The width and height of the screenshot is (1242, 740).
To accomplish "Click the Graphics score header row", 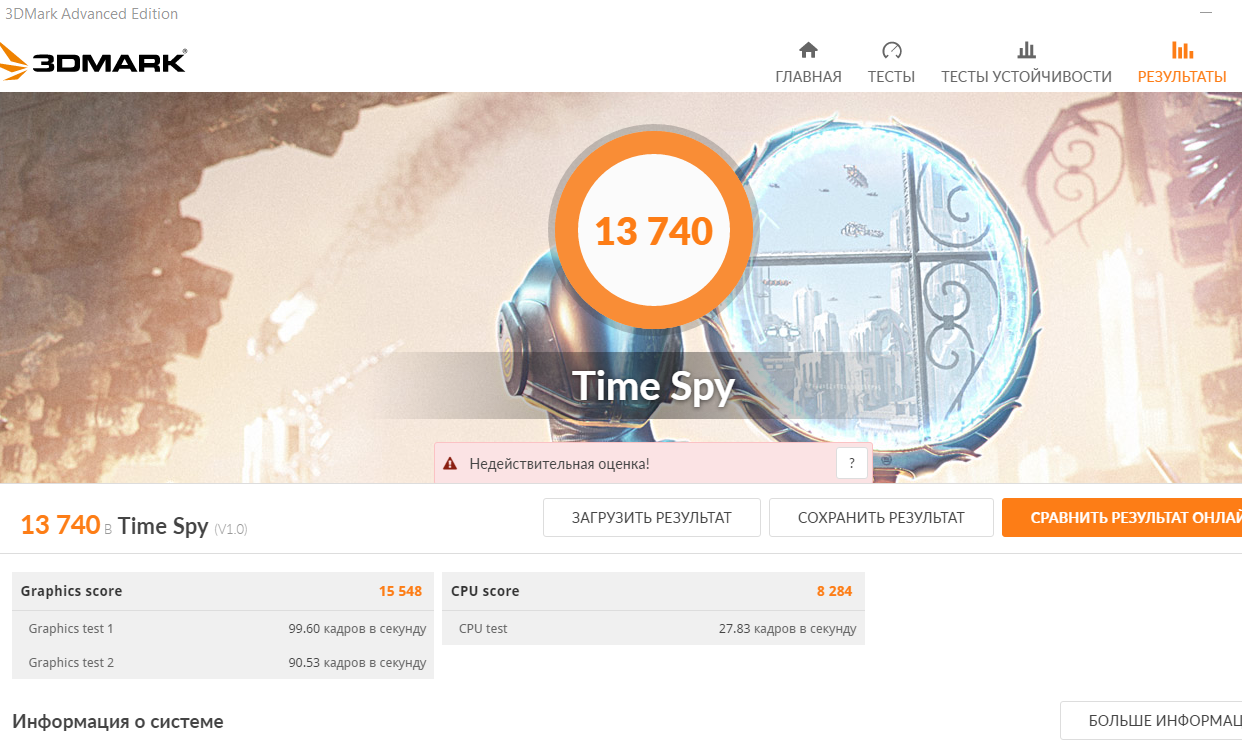I will [223, 591].
